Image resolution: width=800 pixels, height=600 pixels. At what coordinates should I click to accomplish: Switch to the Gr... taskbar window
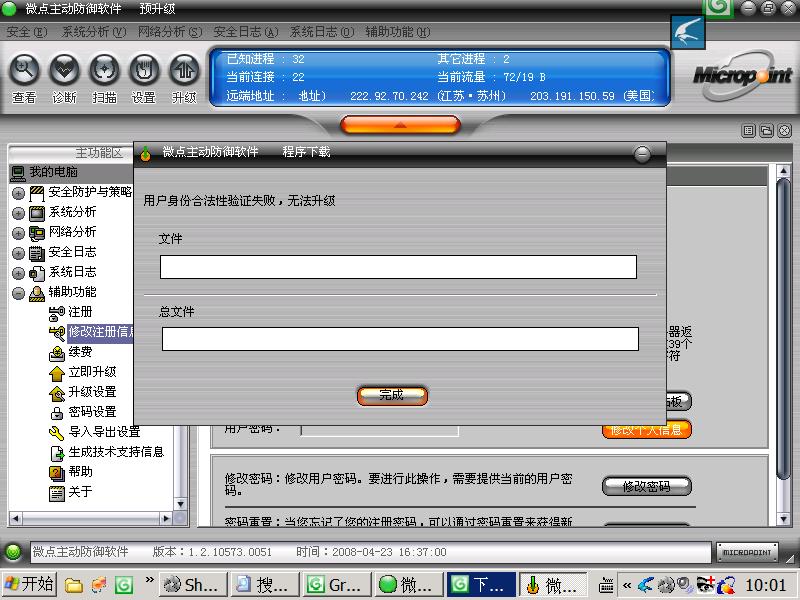(336, 585)
